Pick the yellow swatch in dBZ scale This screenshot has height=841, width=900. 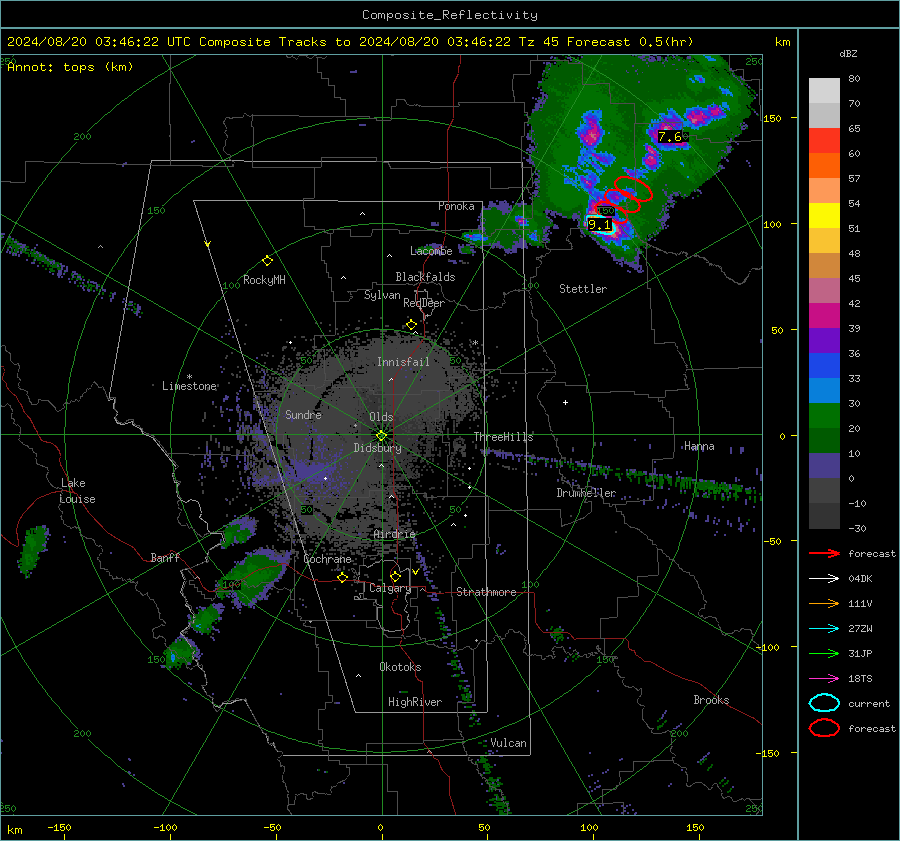click(x=824, y=215)
